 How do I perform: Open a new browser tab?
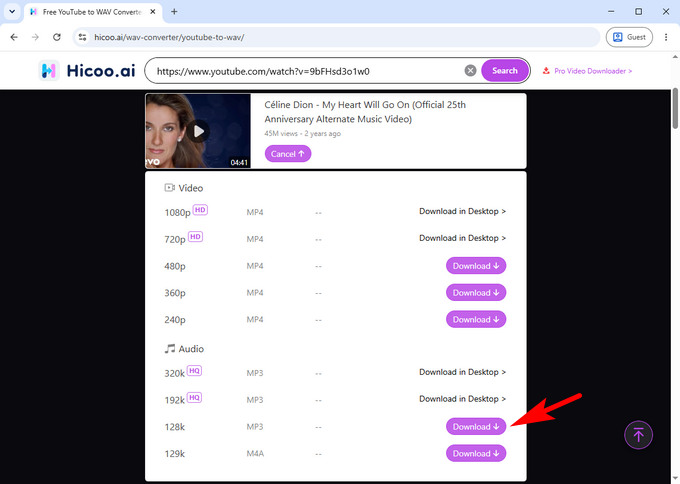pos(174,12)
